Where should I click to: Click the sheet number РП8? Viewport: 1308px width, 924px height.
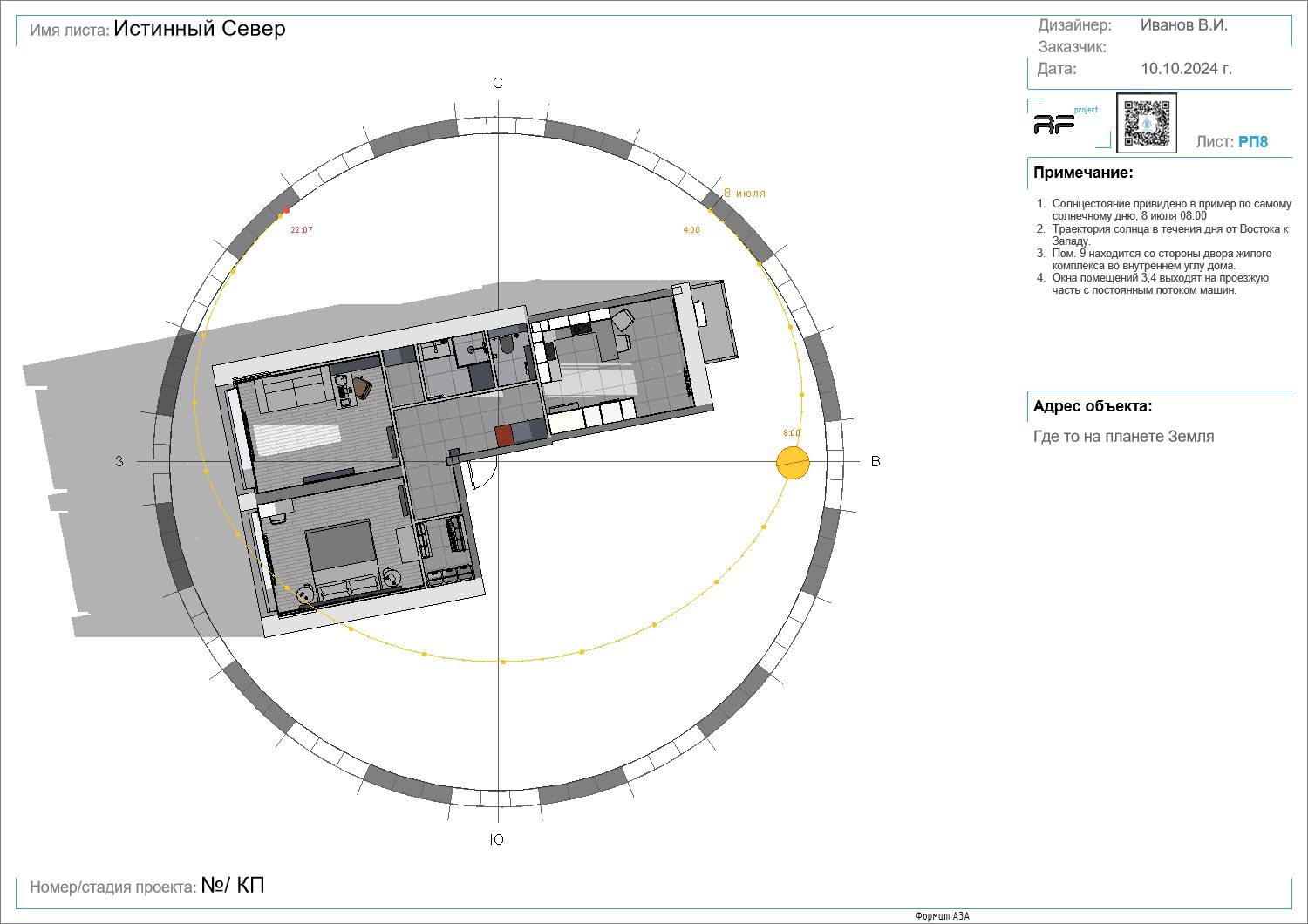1253,142
